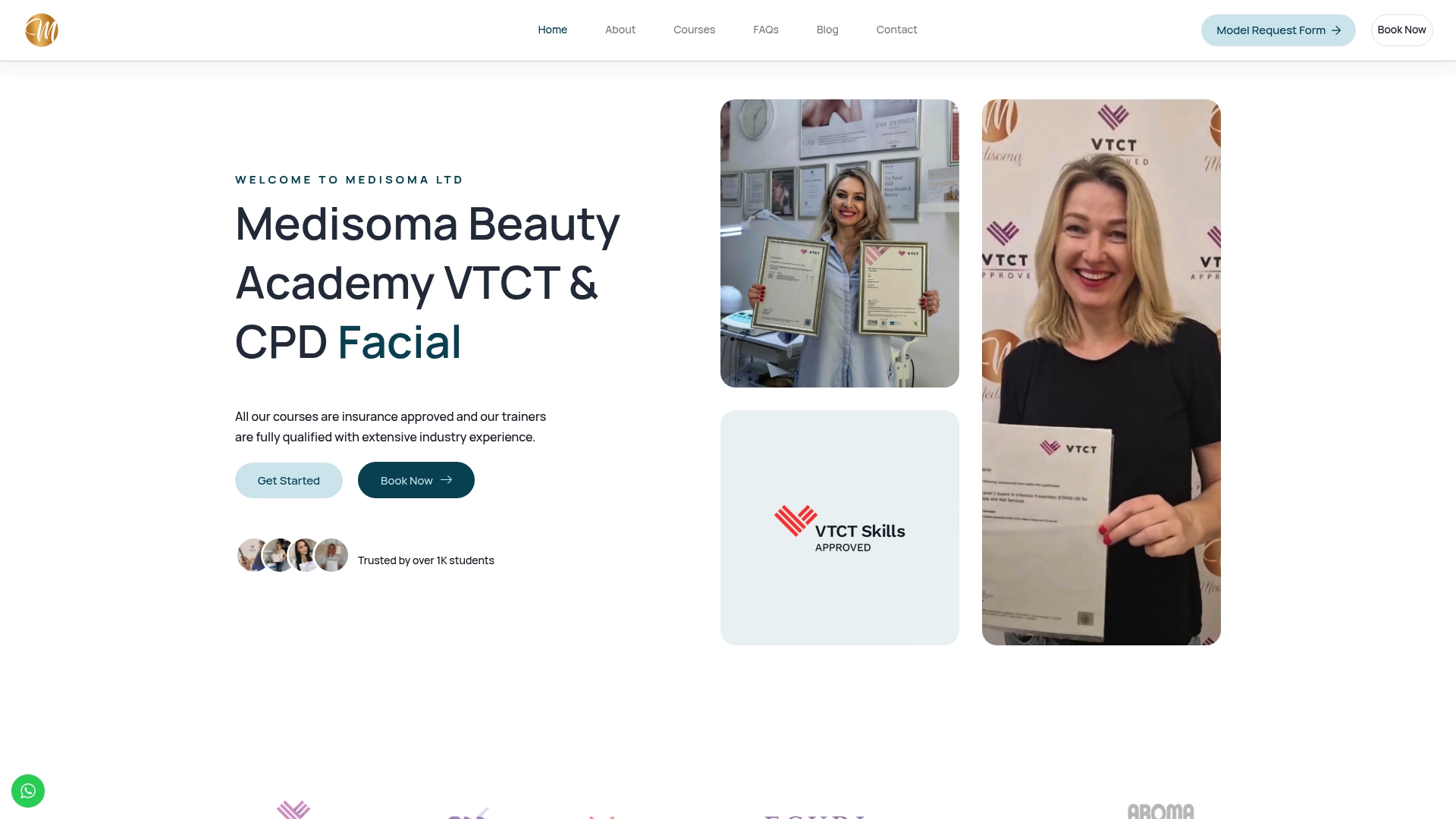Open the Blog page
1456x819 pixels.
(x=827, y=30)
